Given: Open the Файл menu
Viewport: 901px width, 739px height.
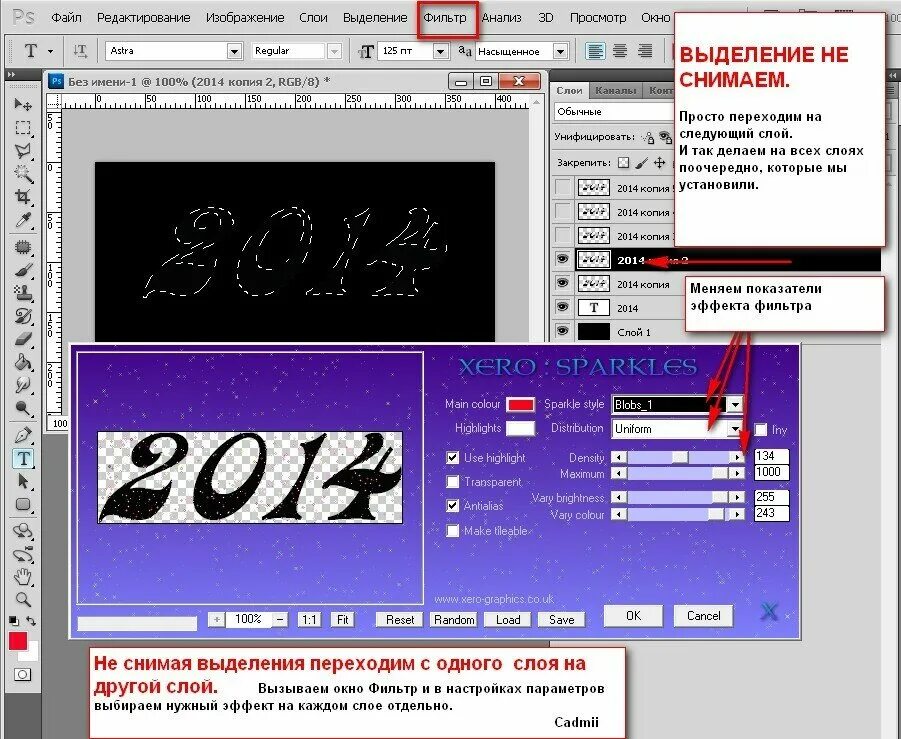Looking at the screenshot, I should tap(66, 18).
